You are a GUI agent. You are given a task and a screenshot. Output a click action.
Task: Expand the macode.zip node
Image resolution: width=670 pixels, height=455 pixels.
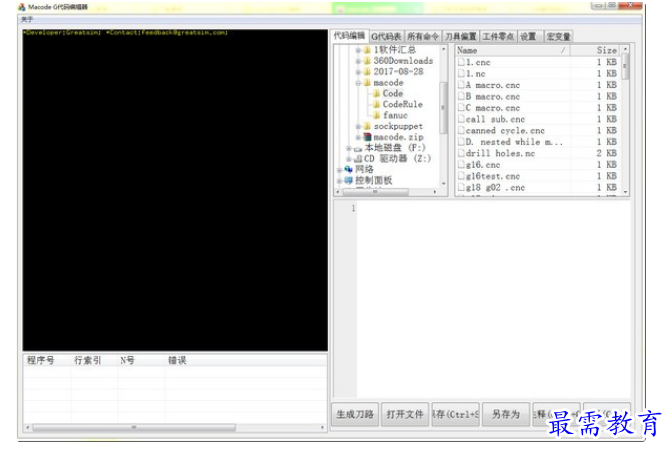coord(358,138)
